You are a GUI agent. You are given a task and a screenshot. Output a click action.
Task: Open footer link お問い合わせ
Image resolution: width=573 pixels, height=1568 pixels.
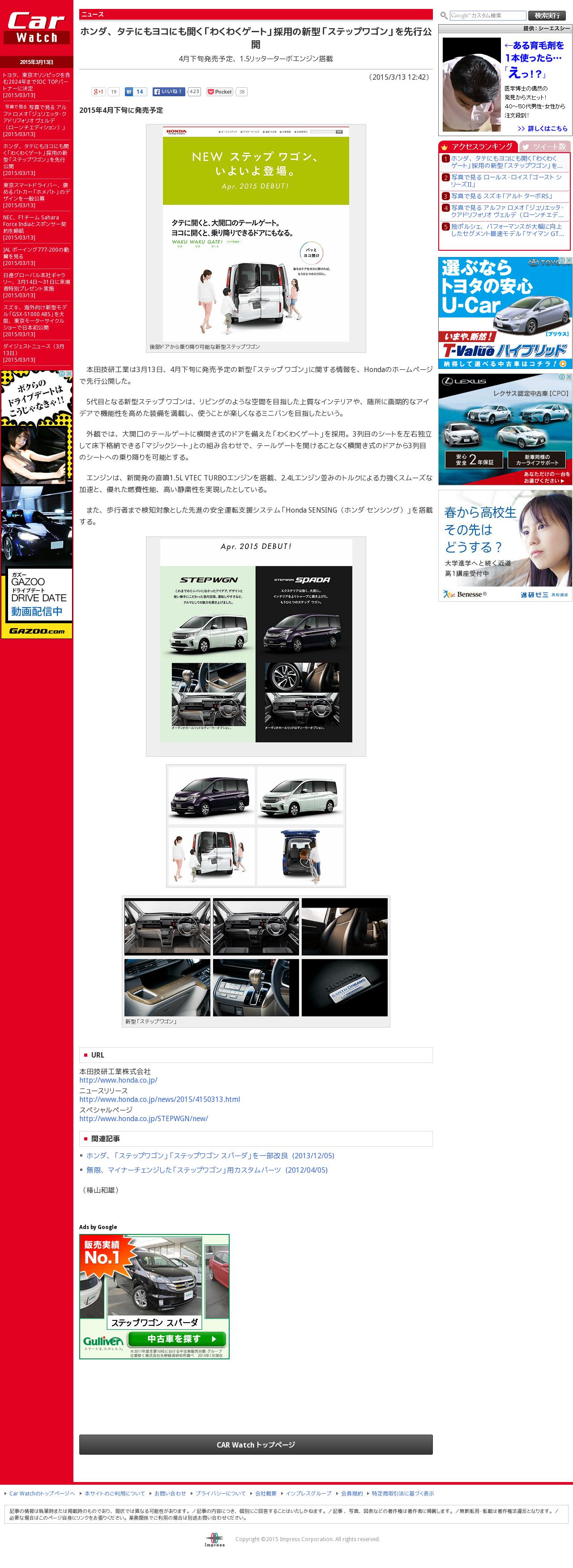(170, 1493)
